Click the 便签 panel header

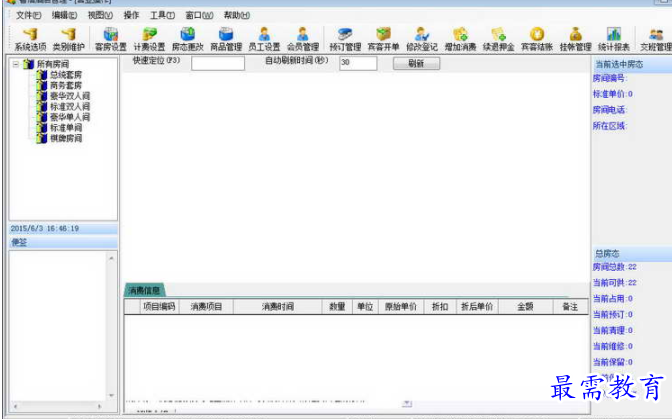(63, 242)
